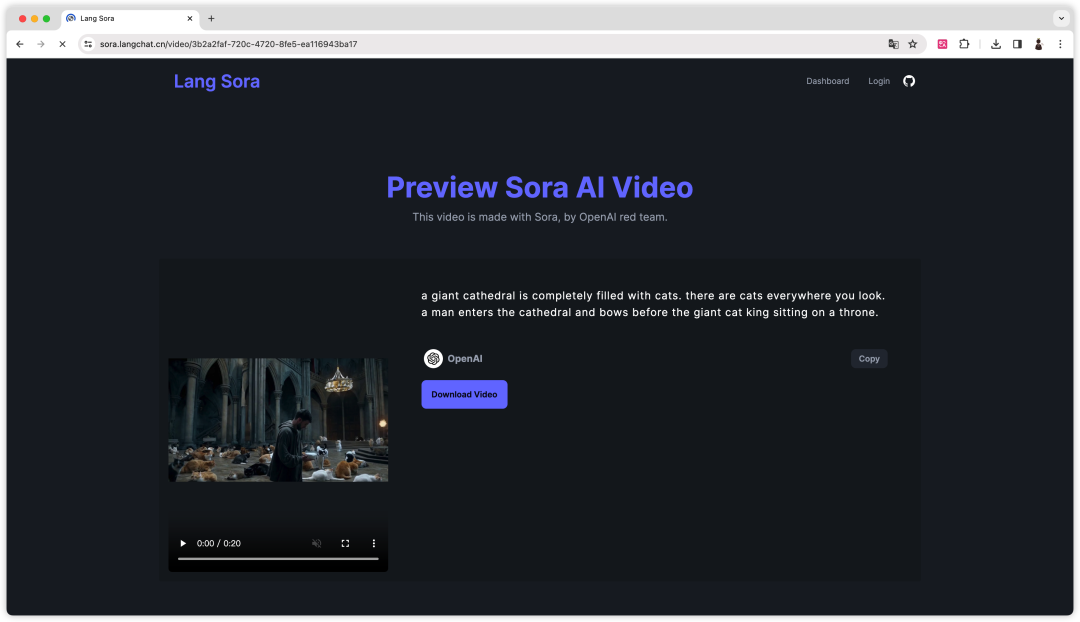The image size is (1080, 622).
Task: Toggle the browser side panel
Action: pyautogui.click(x=1017, y=44)
